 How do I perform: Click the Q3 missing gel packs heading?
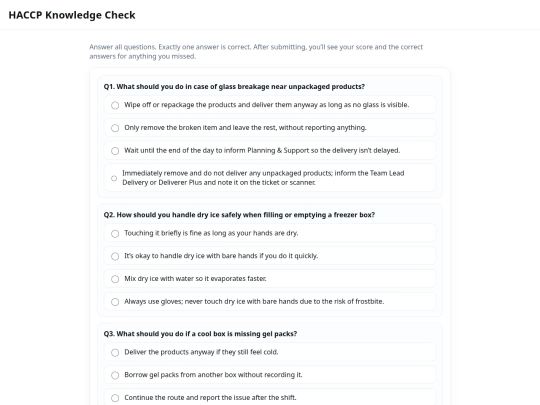coord(200,334)
